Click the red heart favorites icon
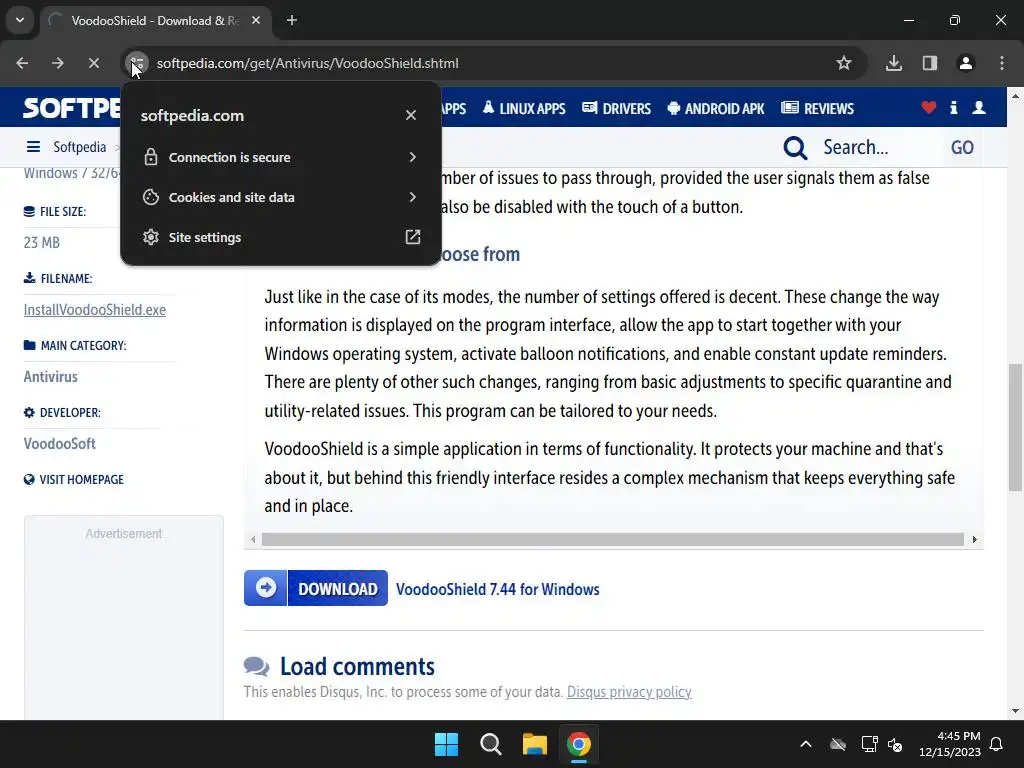This screenshot has width=1024, height=768. [929, 108]
